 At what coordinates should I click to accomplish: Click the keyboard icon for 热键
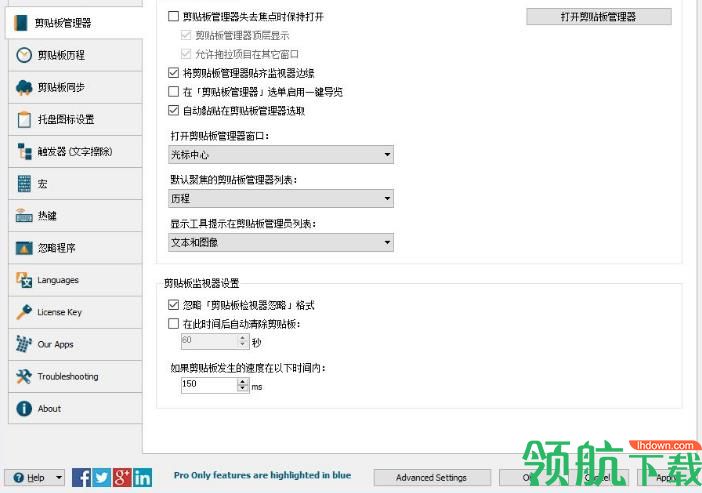tap(24, 216)
